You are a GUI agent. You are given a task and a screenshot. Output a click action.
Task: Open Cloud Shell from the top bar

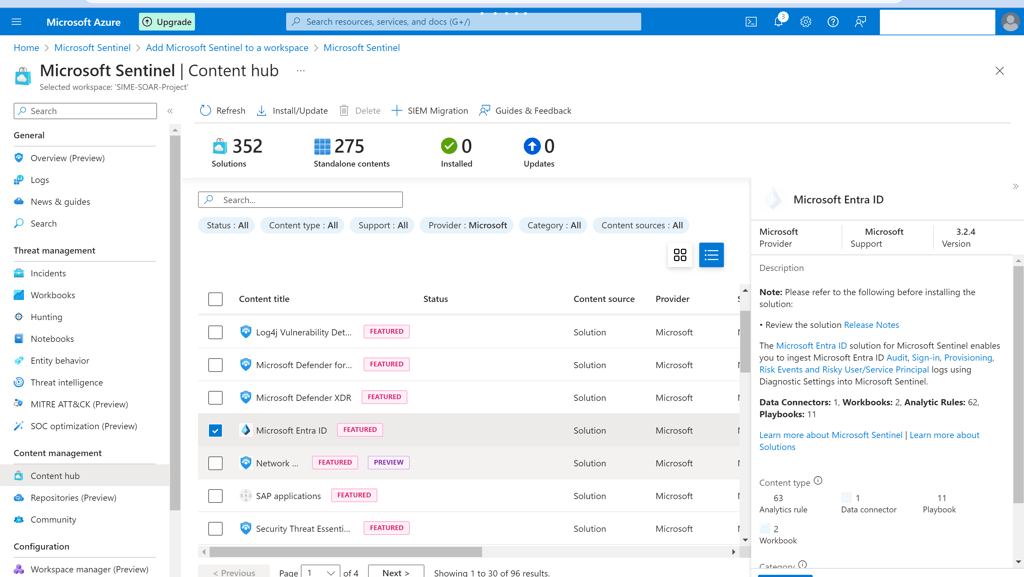coord(751,22)
